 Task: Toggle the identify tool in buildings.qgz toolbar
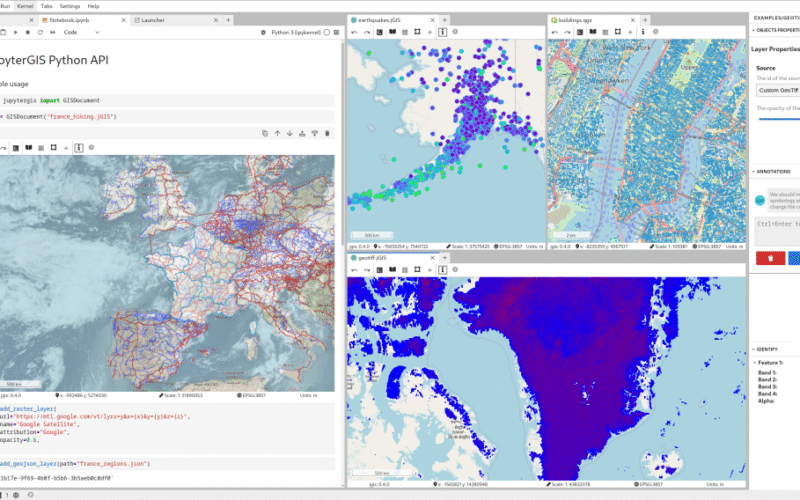pyautogui.click(x=645, y=32)
